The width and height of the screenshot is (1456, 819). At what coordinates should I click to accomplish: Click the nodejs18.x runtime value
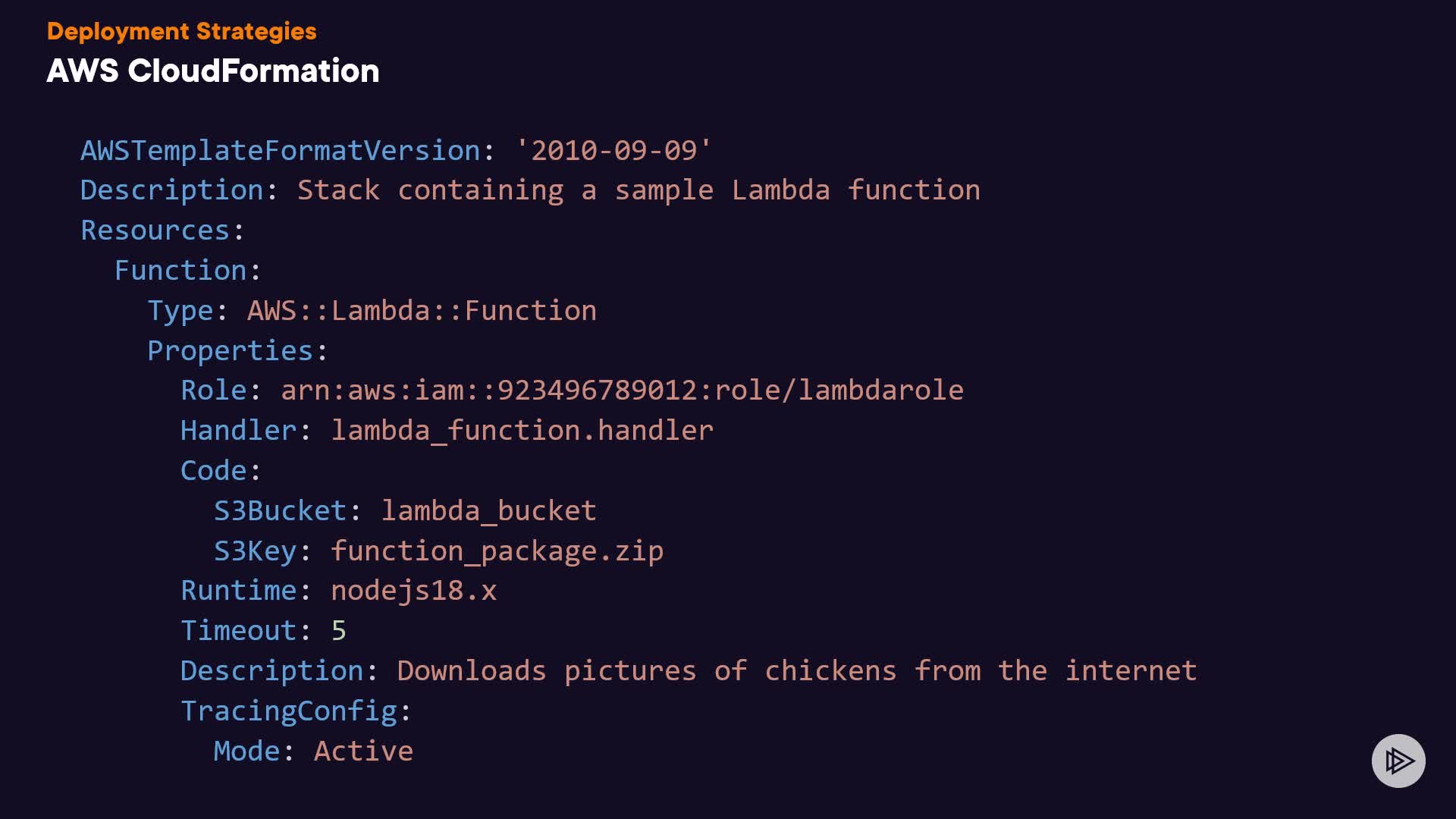coord(413,590)
